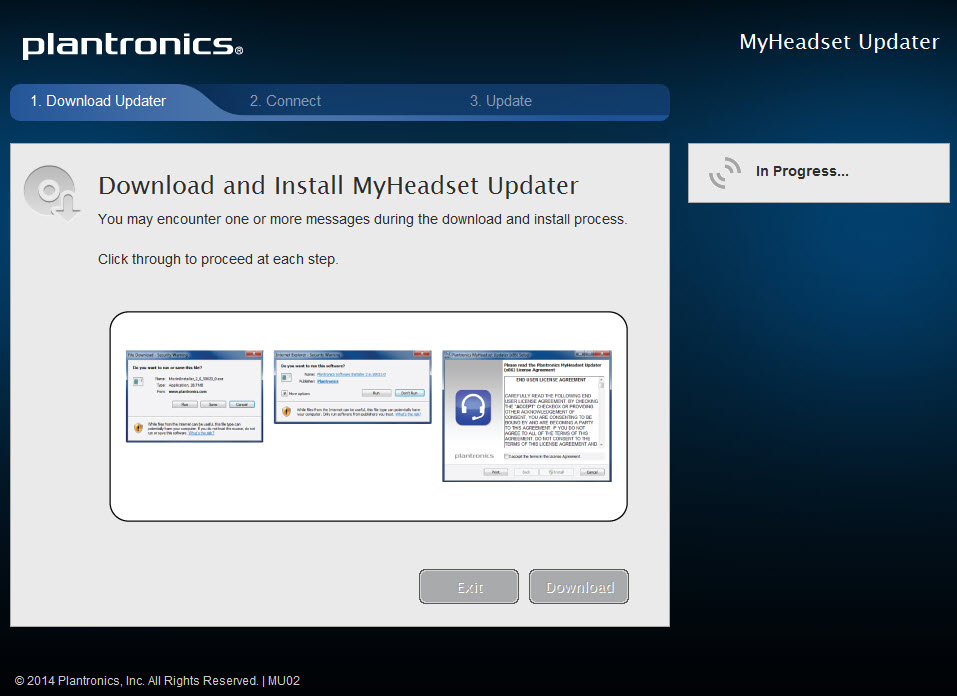Select the 1. Download Updater step tab

98,101
